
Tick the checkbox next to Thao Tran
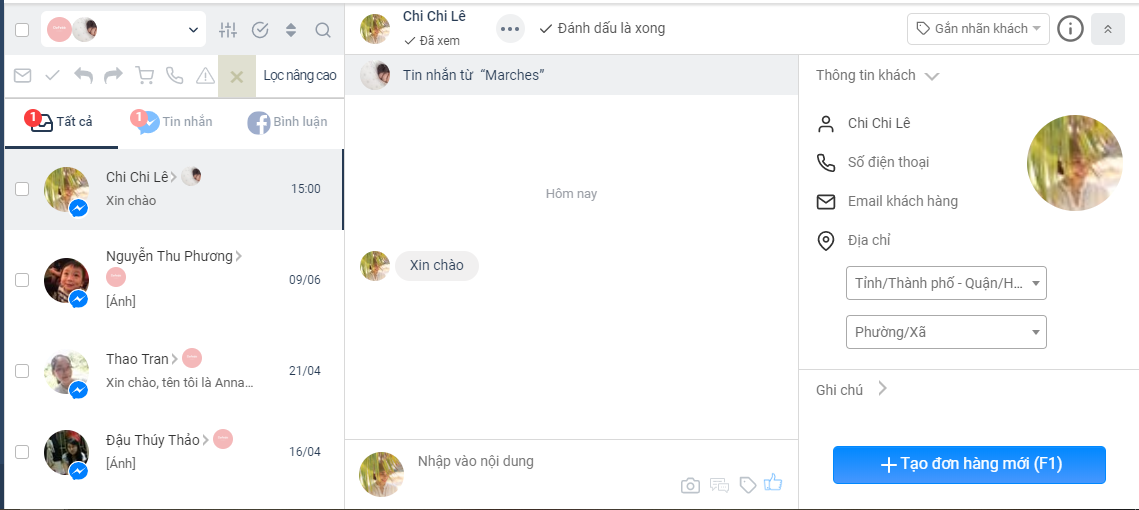(23, 371)
